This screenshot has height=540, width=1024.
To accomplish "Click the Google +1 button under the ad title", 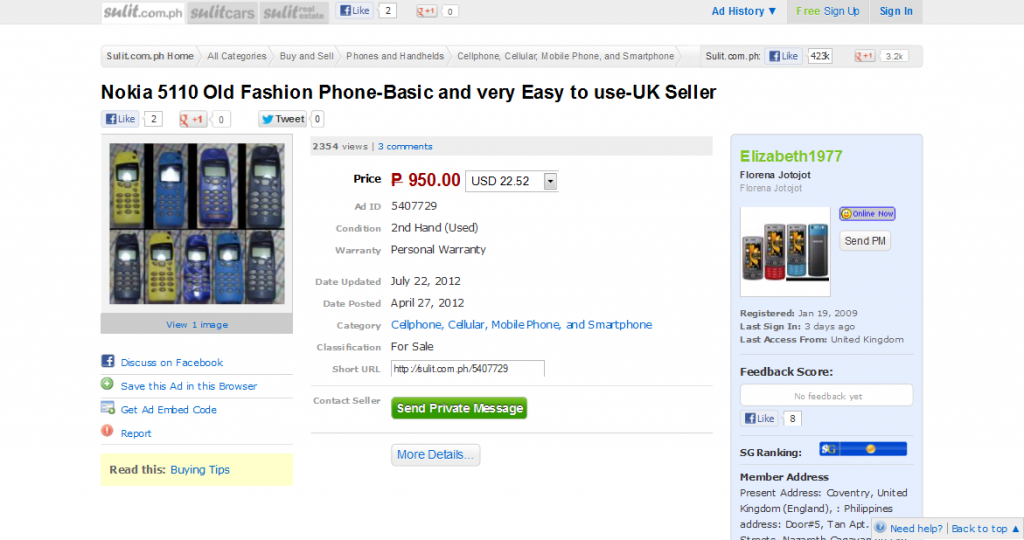I will tap(193, 119).
